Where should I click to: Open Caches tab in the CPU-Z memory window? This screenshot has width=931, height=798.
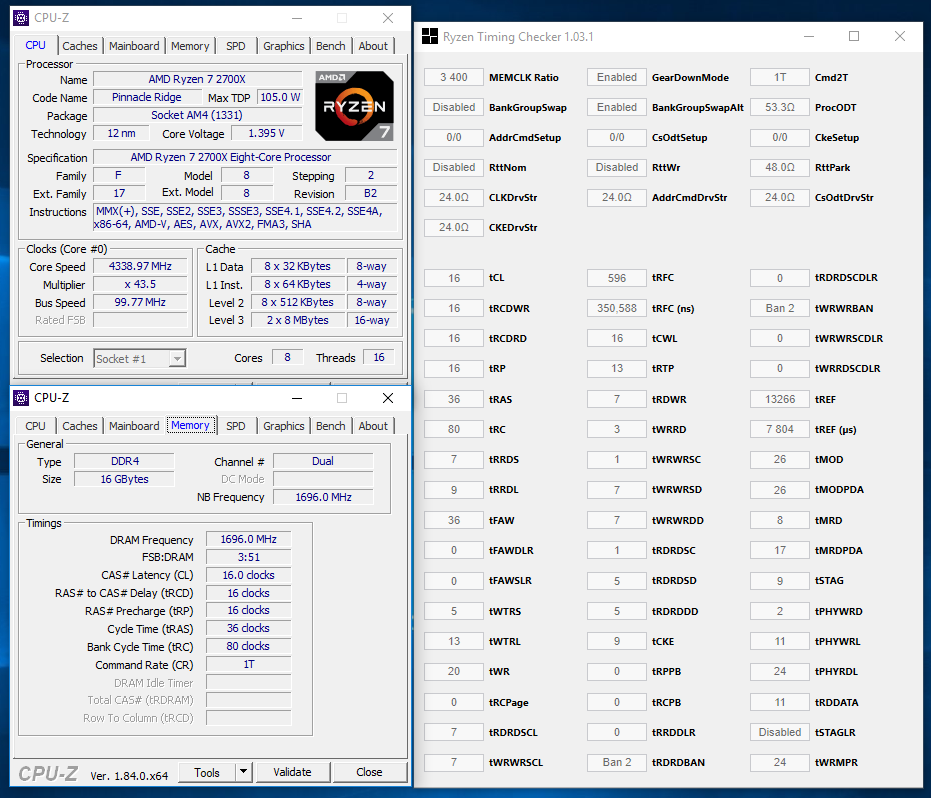[x=80, y=426]
